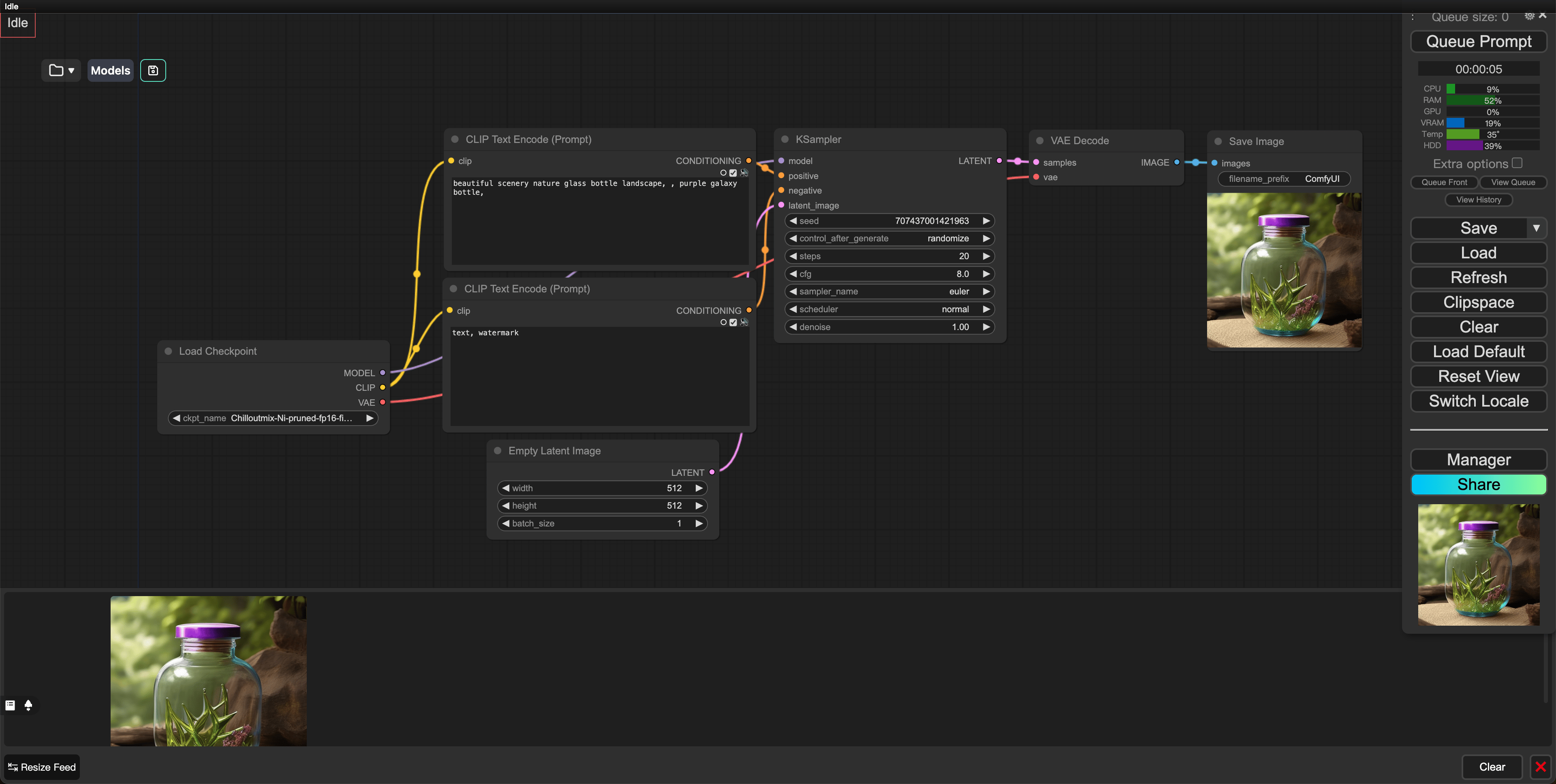Click the new workflow document icon beside Models

[153, 70]
